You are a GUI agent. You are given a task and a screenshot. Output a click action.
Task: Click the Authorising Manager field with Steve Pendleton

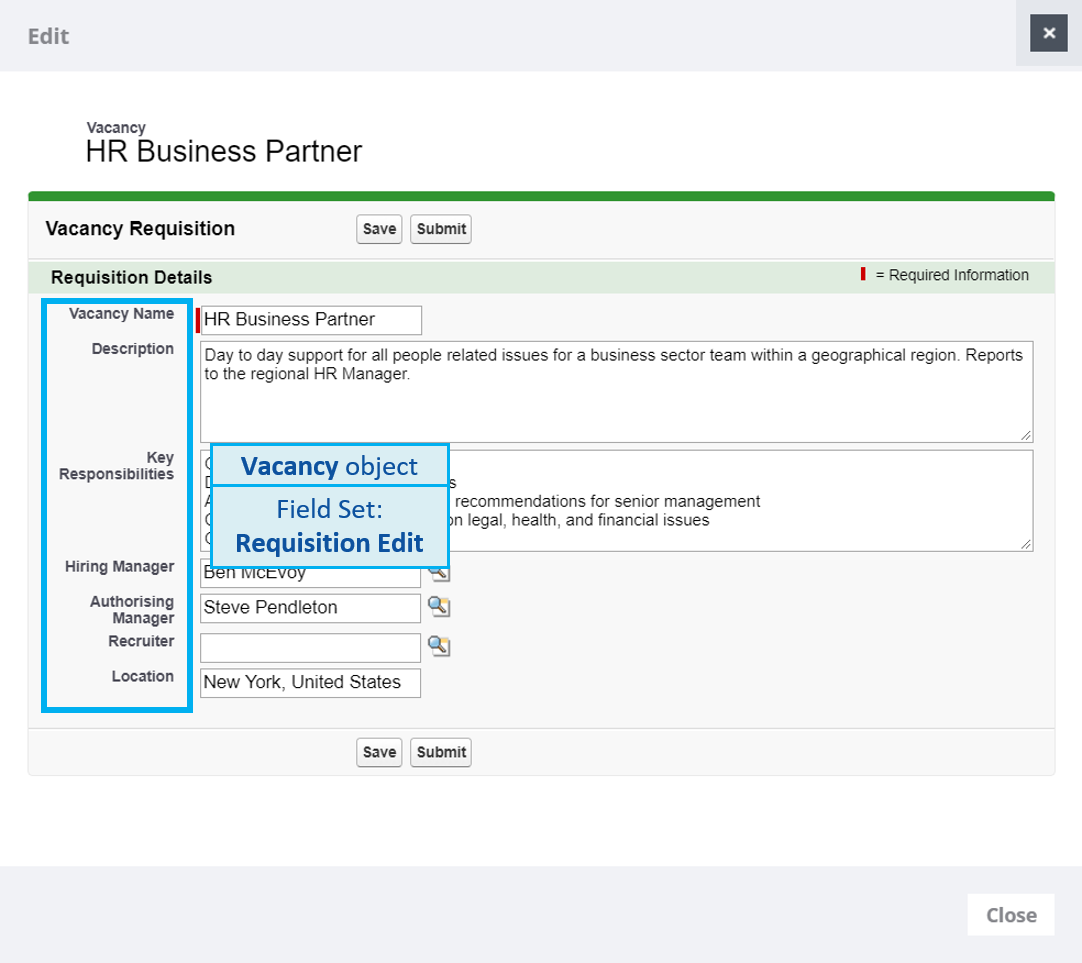pos(310,608)
